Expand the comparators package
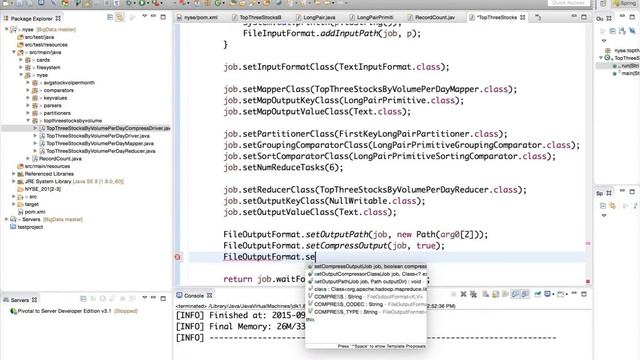640x360 pixels. click(x=28, y=90)
